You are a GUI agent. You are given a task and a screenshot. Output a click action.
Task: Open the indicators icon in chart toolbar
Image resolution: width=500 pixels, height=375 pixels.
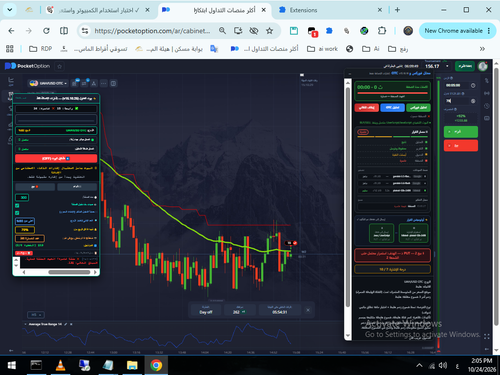(x=84, y=83)
